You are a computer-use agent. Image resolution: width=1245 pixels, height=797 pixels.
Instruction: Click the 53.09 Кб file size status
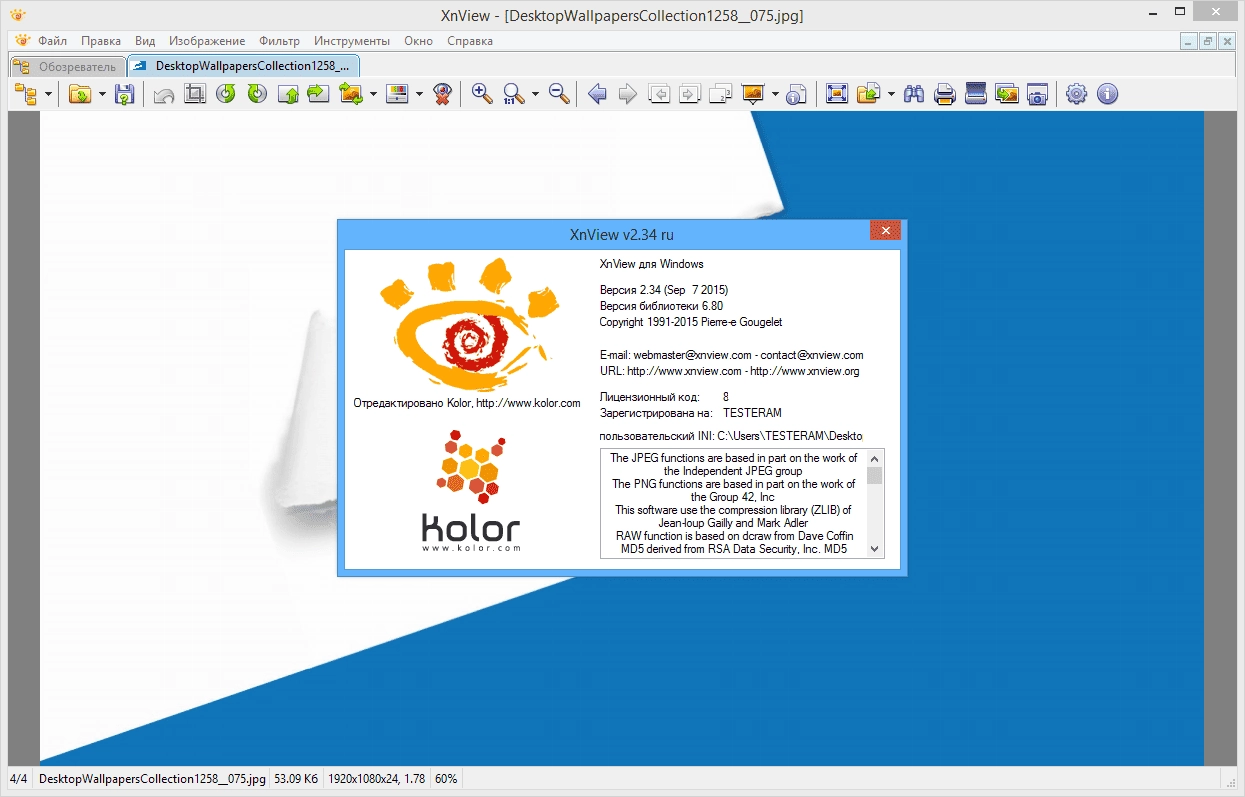pos(296,779)
